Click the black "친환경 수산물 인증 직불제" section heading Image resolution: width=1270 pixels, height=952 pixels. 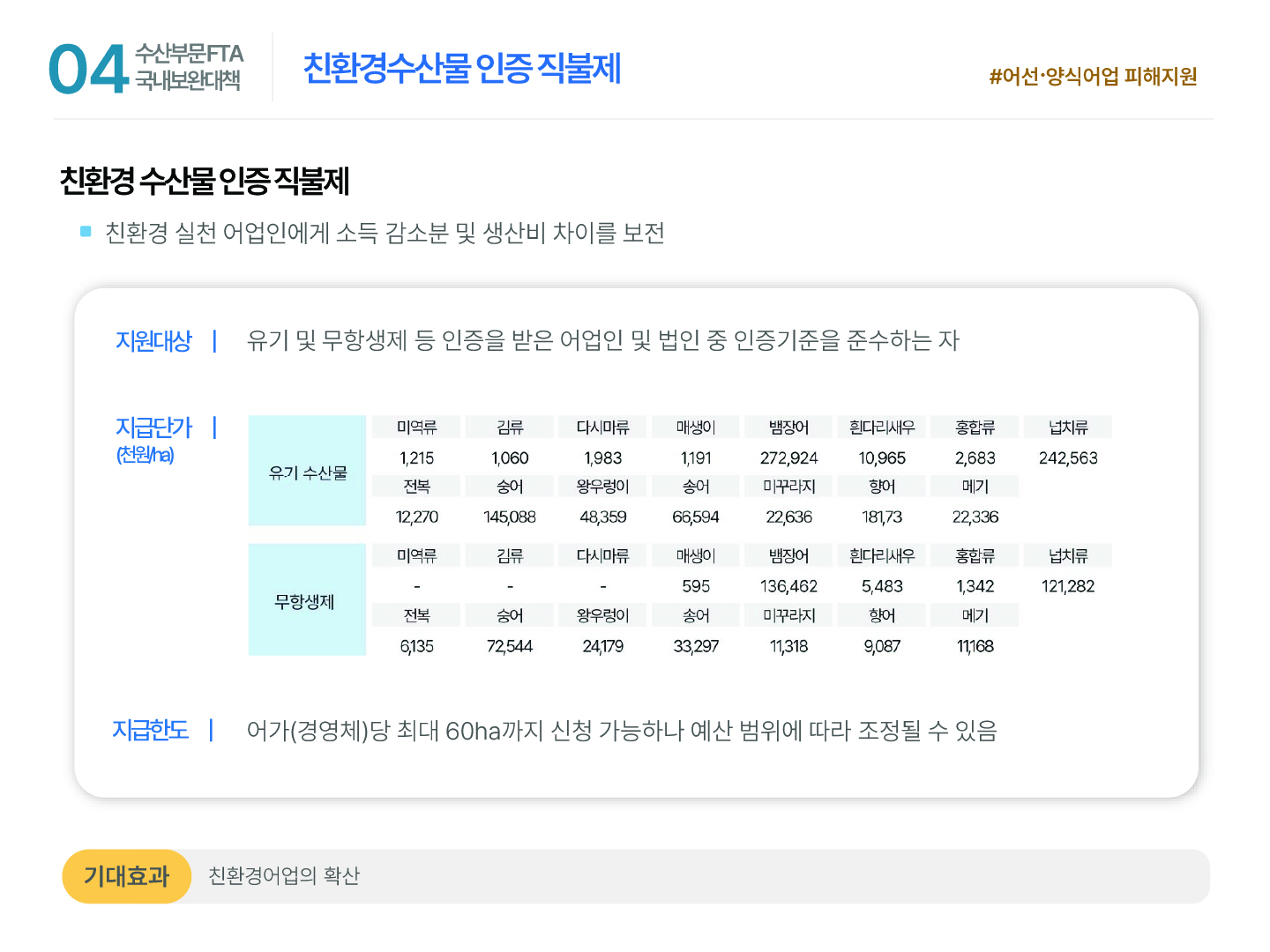[205, 181]
